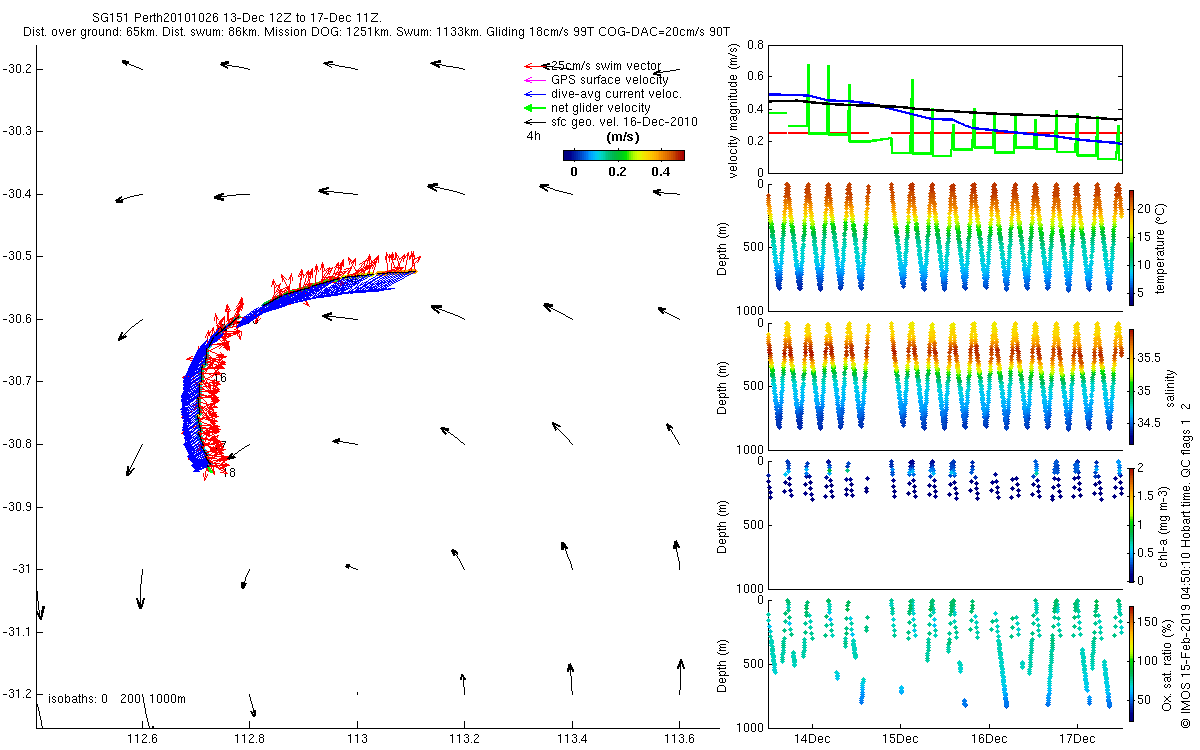Viewport: 1200px width, 750px height.
Task: Click the 4h label under the legend
Action: point(533,136)
